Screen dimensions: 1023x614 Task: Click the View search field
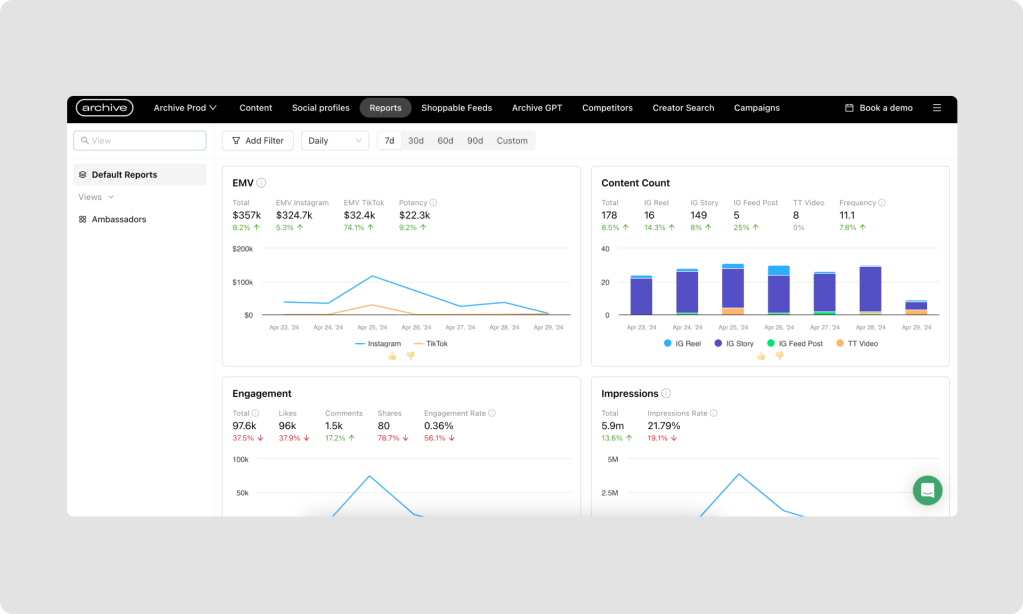[x=140, y=141]
